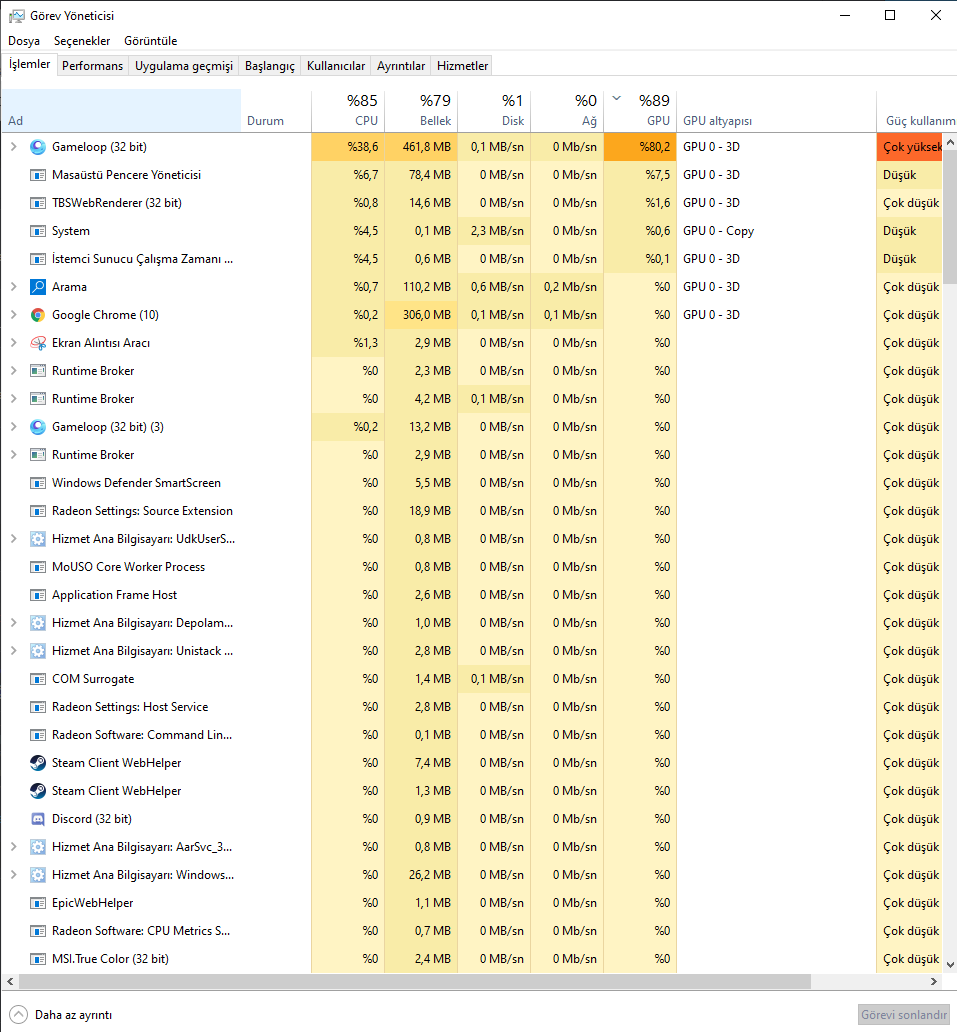Expand Hizmet Ana Bilgisayarı: UdkUserS row
Screen dimensions: 957x1032
coord(13,539)
